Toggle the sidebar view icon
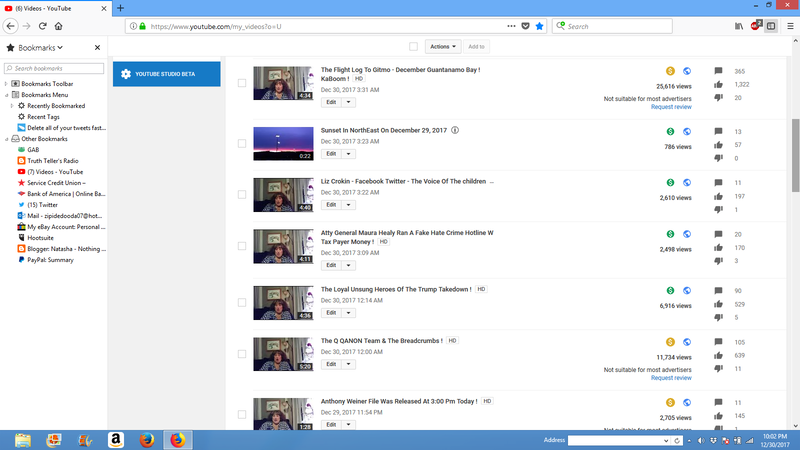 click(771, 26)
